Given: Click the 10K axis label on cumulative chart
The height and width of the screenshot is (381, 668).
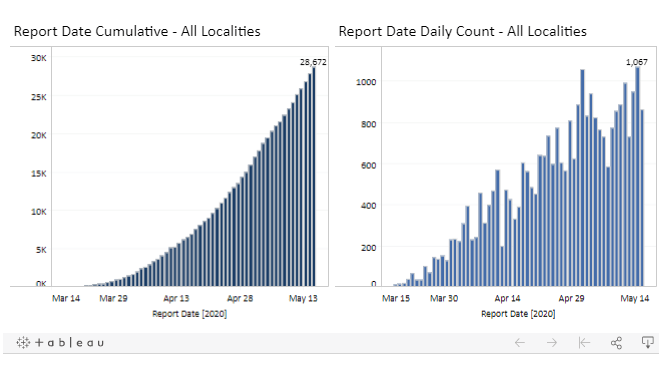Looking at the screenshot, I should point(39,212).
